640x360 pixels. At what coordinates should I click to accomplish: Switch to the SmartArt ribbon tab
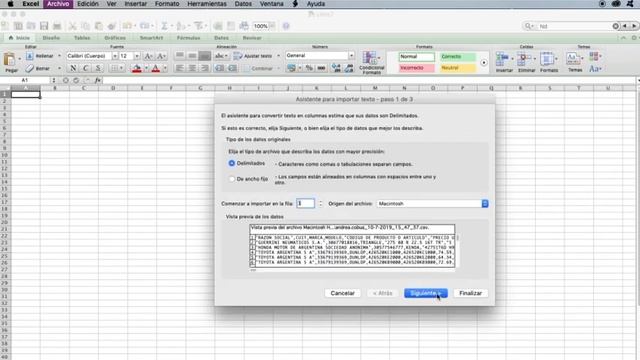(151, 38)
